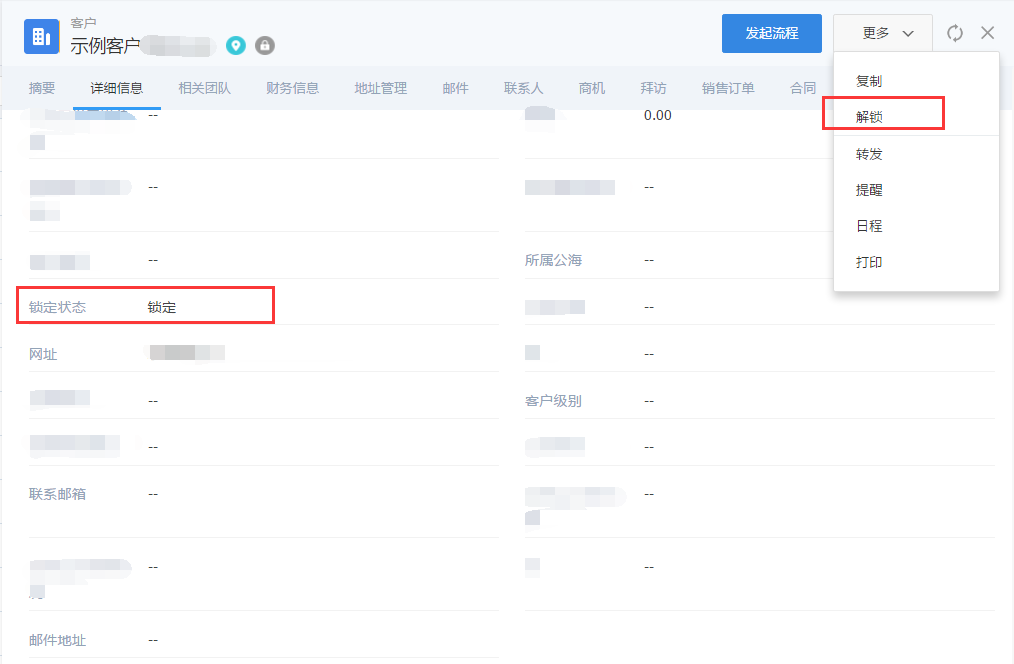Choose 复制 from the More menu
This screenshot has height=664, width=1014.
click(x=868, y=81)
